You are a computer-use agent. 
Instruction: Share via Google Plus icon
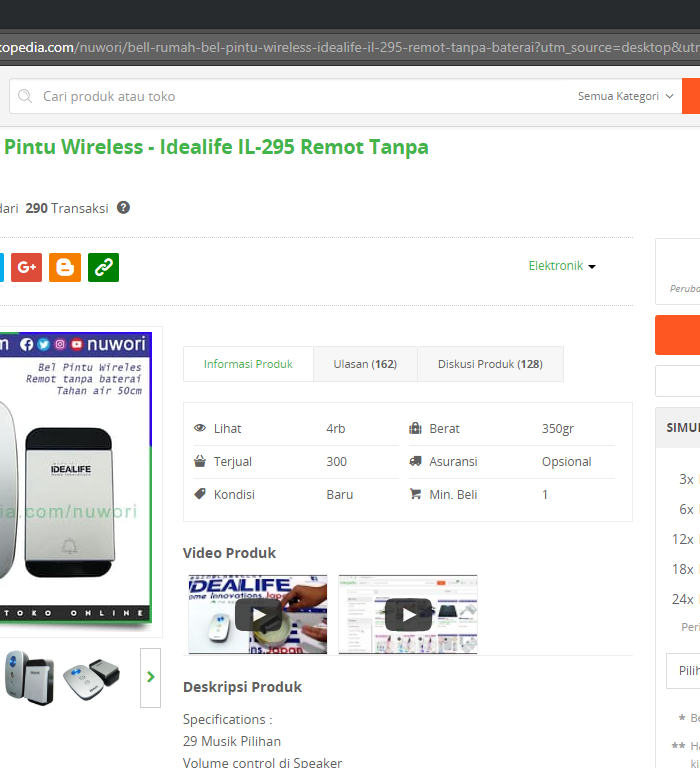[x=26, y=267]
